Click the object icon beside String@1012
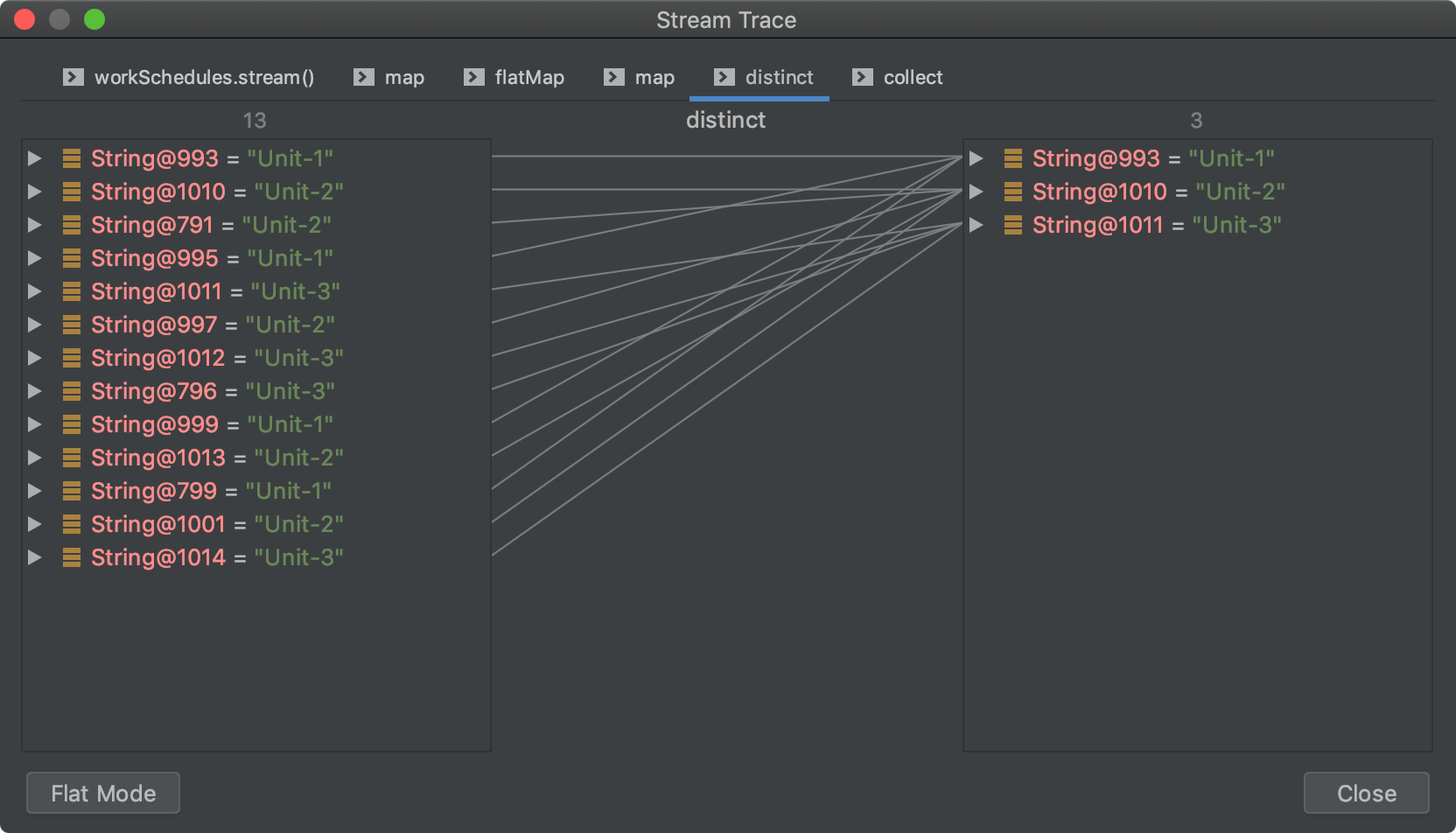 [72, 358]
